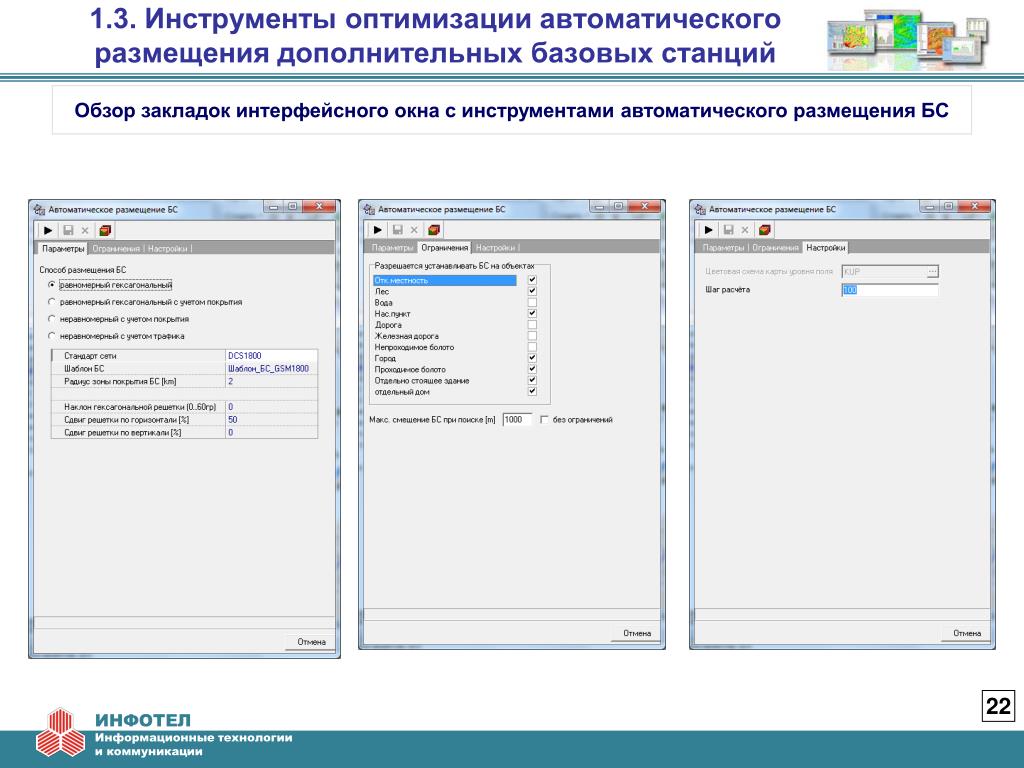Click slide number box 22
The height and width of the screenshot is (768, 1024).
(998, 706)
